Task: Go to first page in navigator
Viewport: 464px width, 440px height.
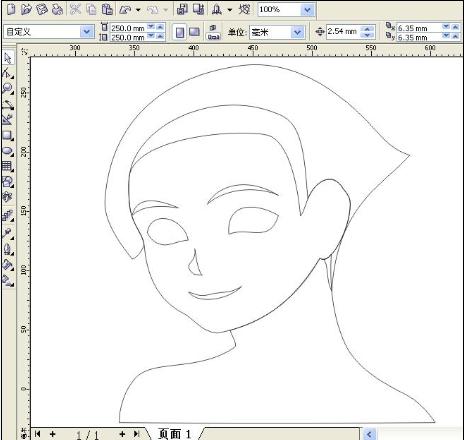Action: [38, 433]
